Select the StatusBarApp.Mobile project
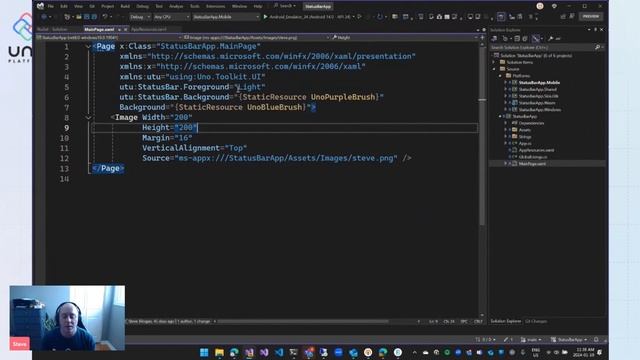 click(539, 82)
